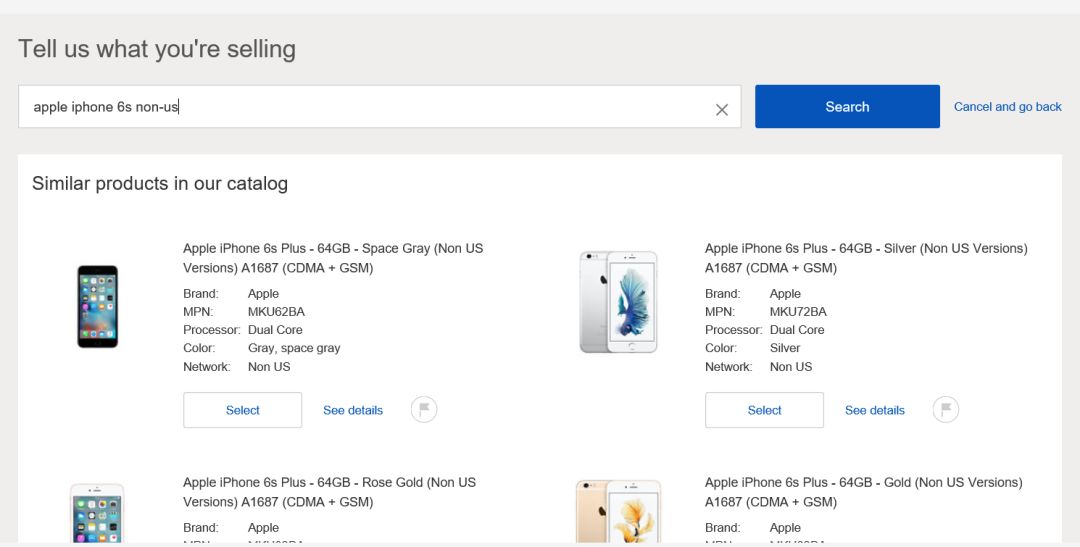Viewport: 1080px width, 547px height.
Task: Open the Gold iPhone thumbnail image
Action: pyautogui.click(x=619, y=512)
